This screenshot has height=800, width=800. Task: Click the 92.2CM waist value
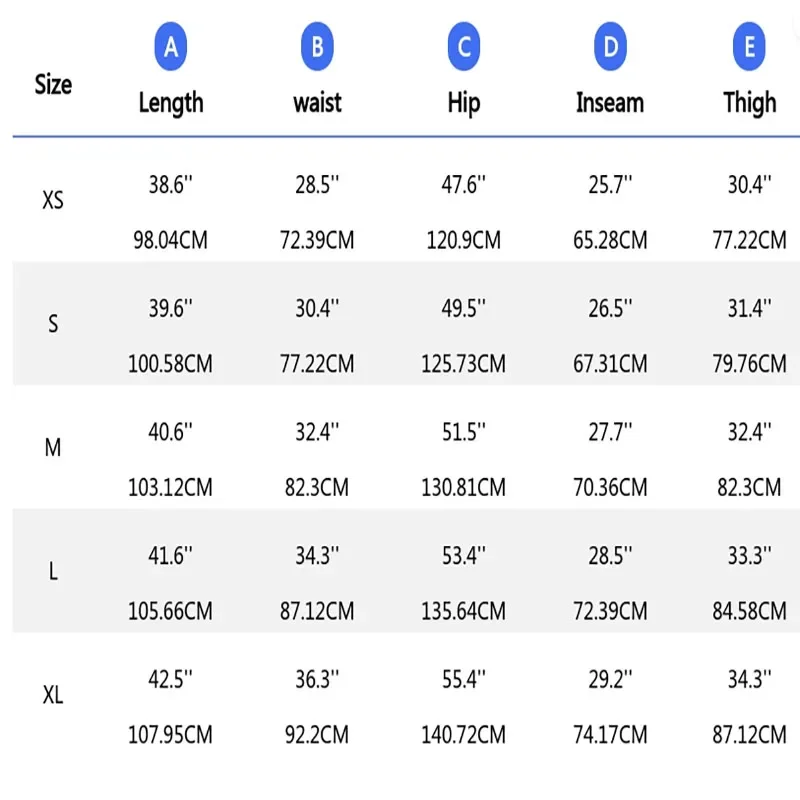[x=317, y=735]
